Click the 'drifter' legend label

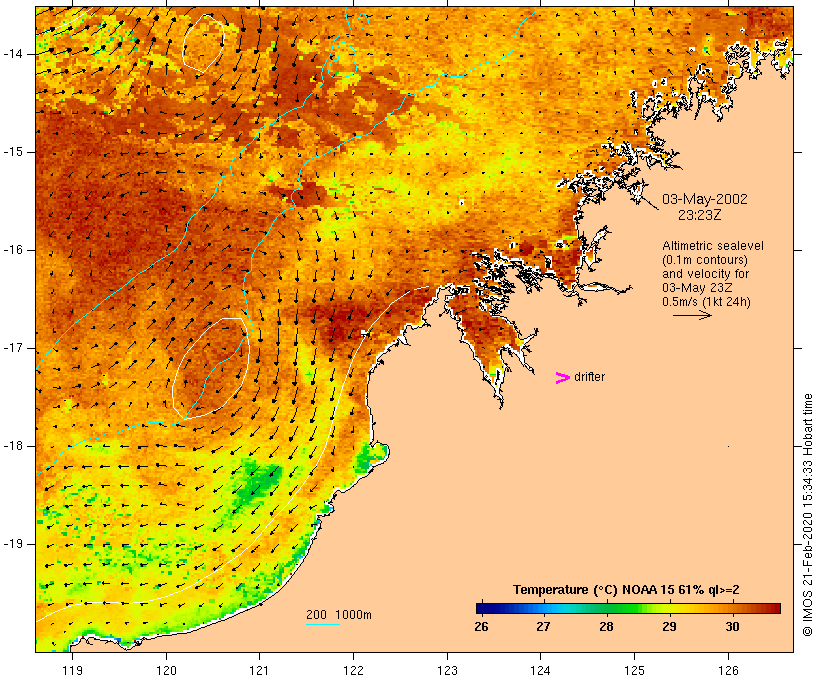click(x=589, y=377)
